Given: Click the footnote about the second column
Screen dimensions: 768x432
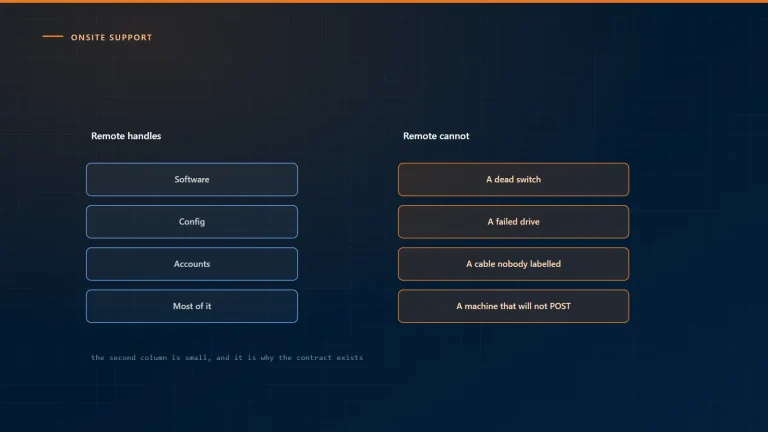Looking at the screenshot, I should pyautogui.click(x=227, y=358).
